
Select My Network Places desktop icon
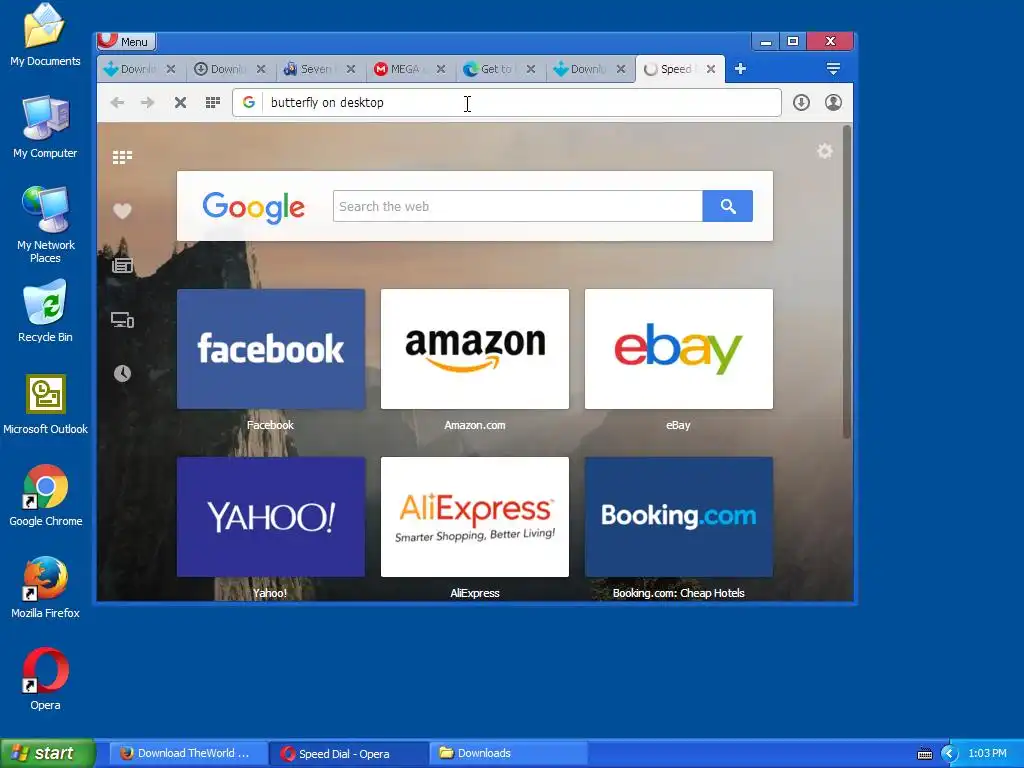point(45,225)
